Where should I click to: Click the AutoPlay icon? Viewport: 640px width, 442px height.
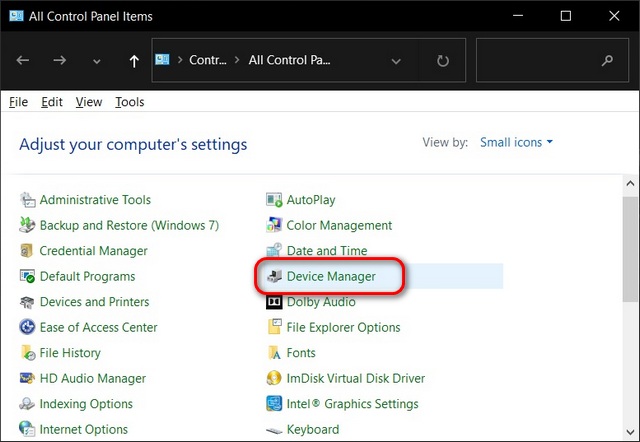click(274, 200)
